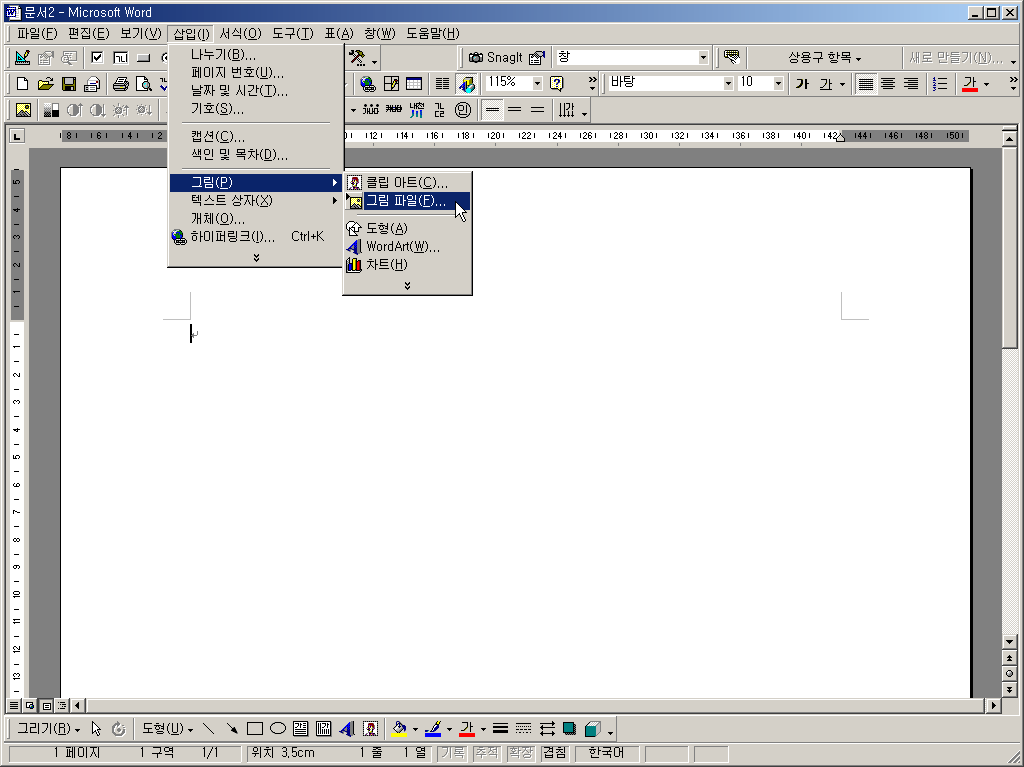Click the Open folder icon
This screenshot has height=767, width=1024.
[x=45, y=84]
